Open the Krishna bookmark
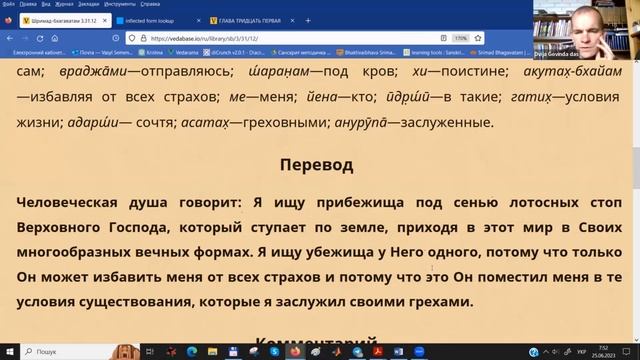The image size is (640, 360). point(151,53)
